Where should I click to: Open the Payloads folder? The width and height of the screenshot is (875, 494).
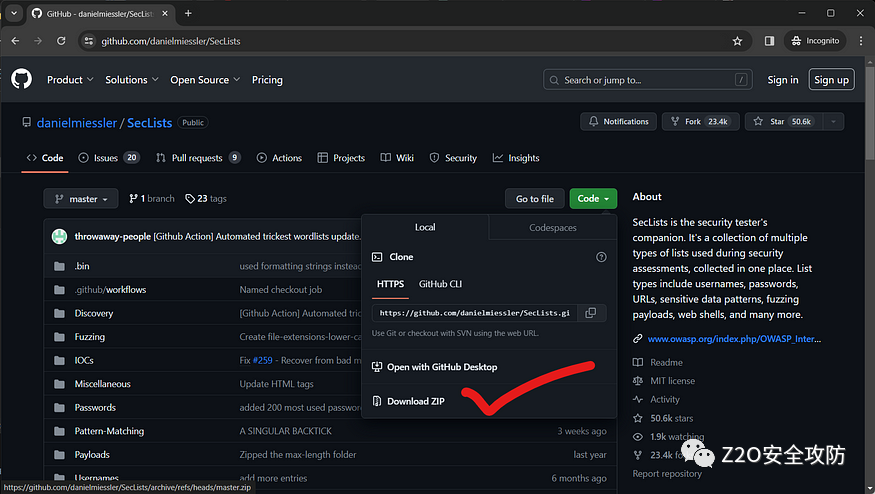(92, 454)
